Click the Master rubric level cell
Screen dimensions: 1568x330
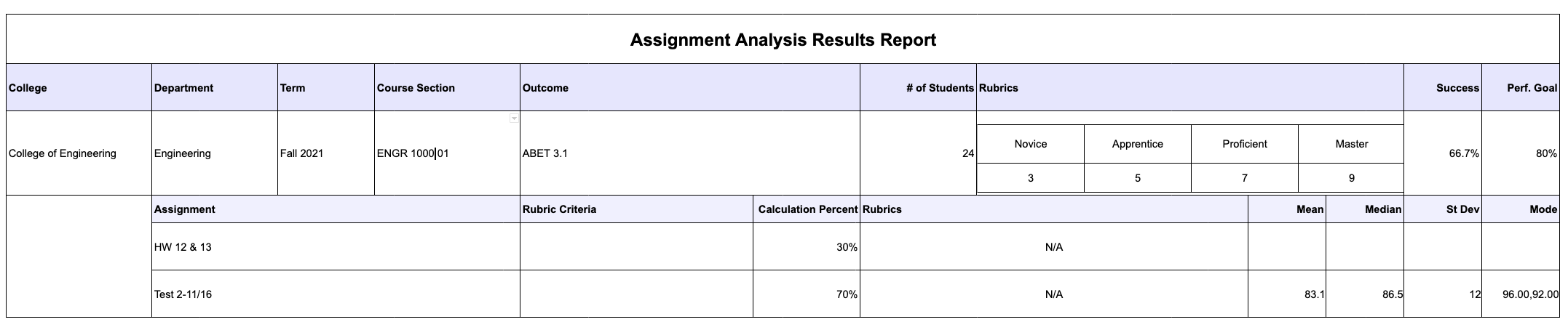1351,144
